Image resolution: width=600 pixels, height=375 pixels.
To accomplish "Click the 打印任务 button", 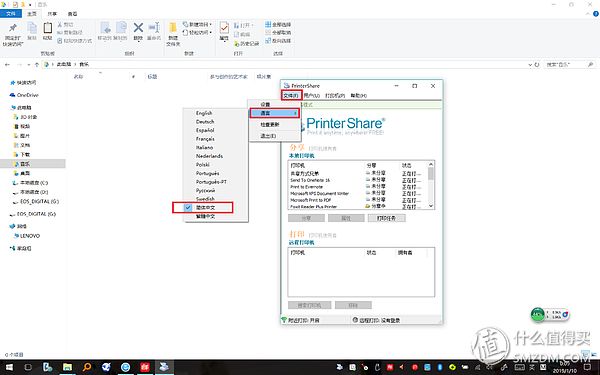I will tap(386, 218).
